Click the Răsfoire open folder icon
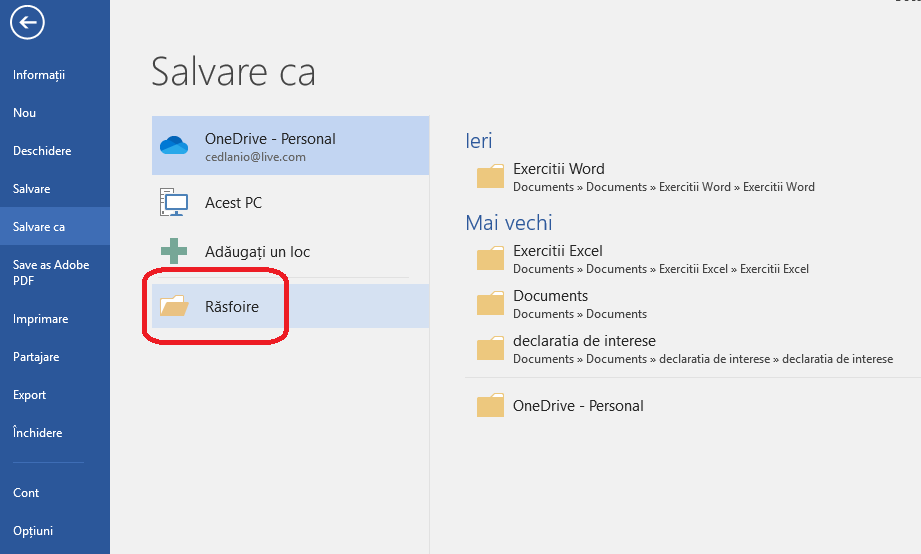This screenshot has height=554, width=921. (x=174, y=306)
